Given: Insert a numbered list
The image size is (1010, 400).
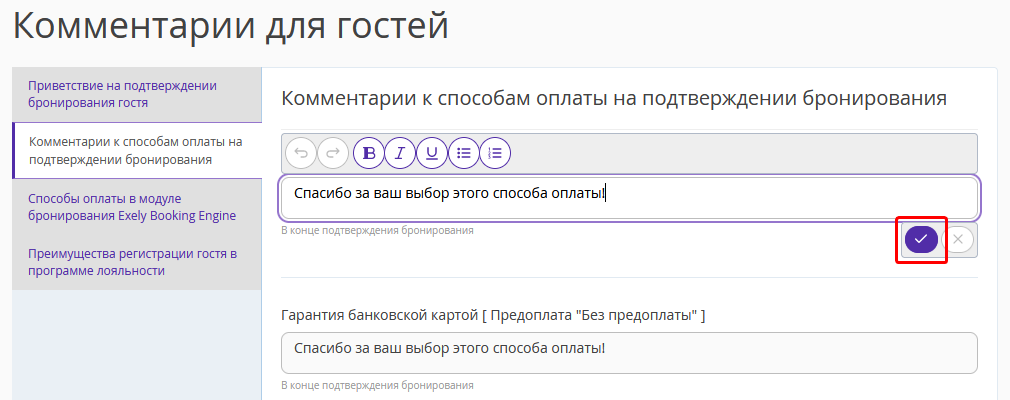Looking at the screenshot, I should pos(495,153).
